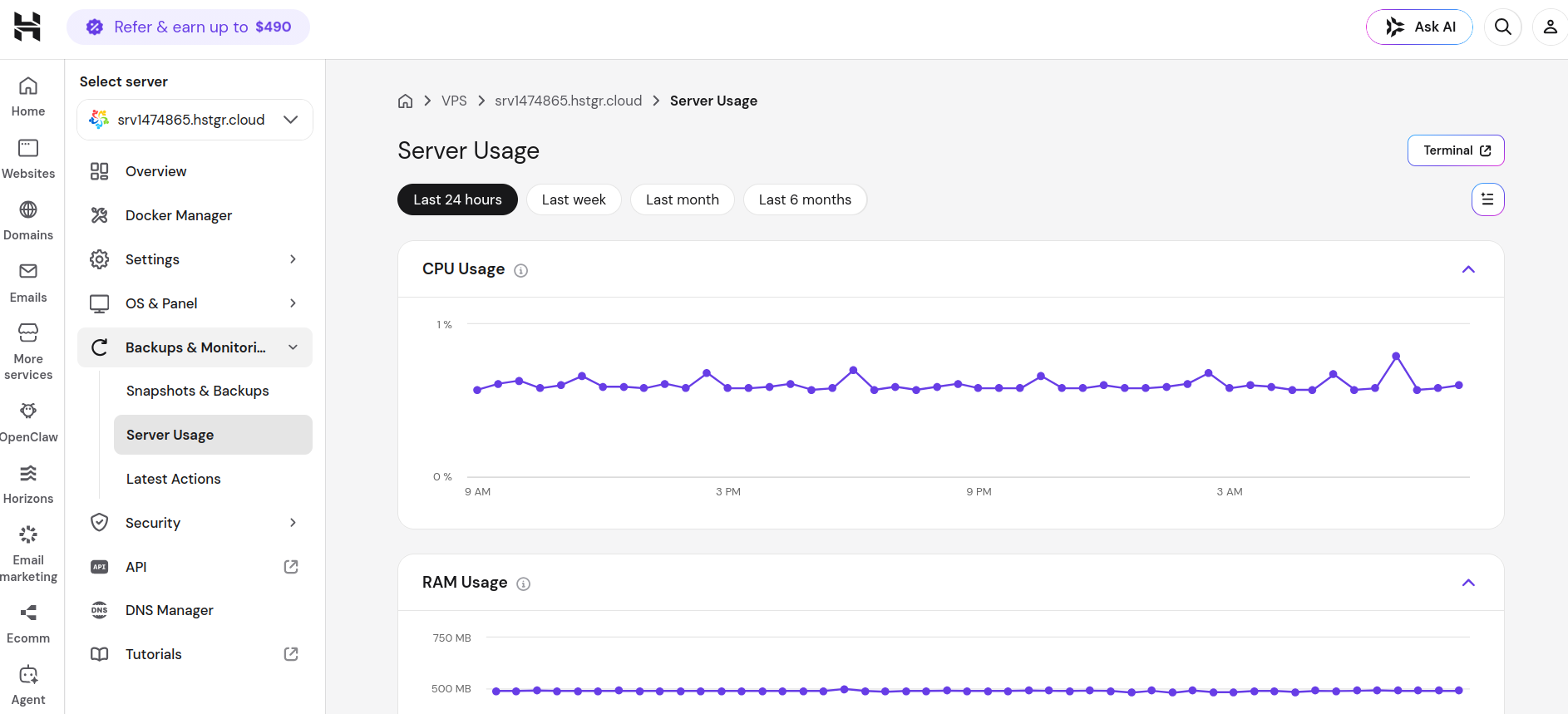Viewport: 1568px width, 714px height.
Task: Click the Server Usage breadcrumb text
Action: (x=713, y=101)
